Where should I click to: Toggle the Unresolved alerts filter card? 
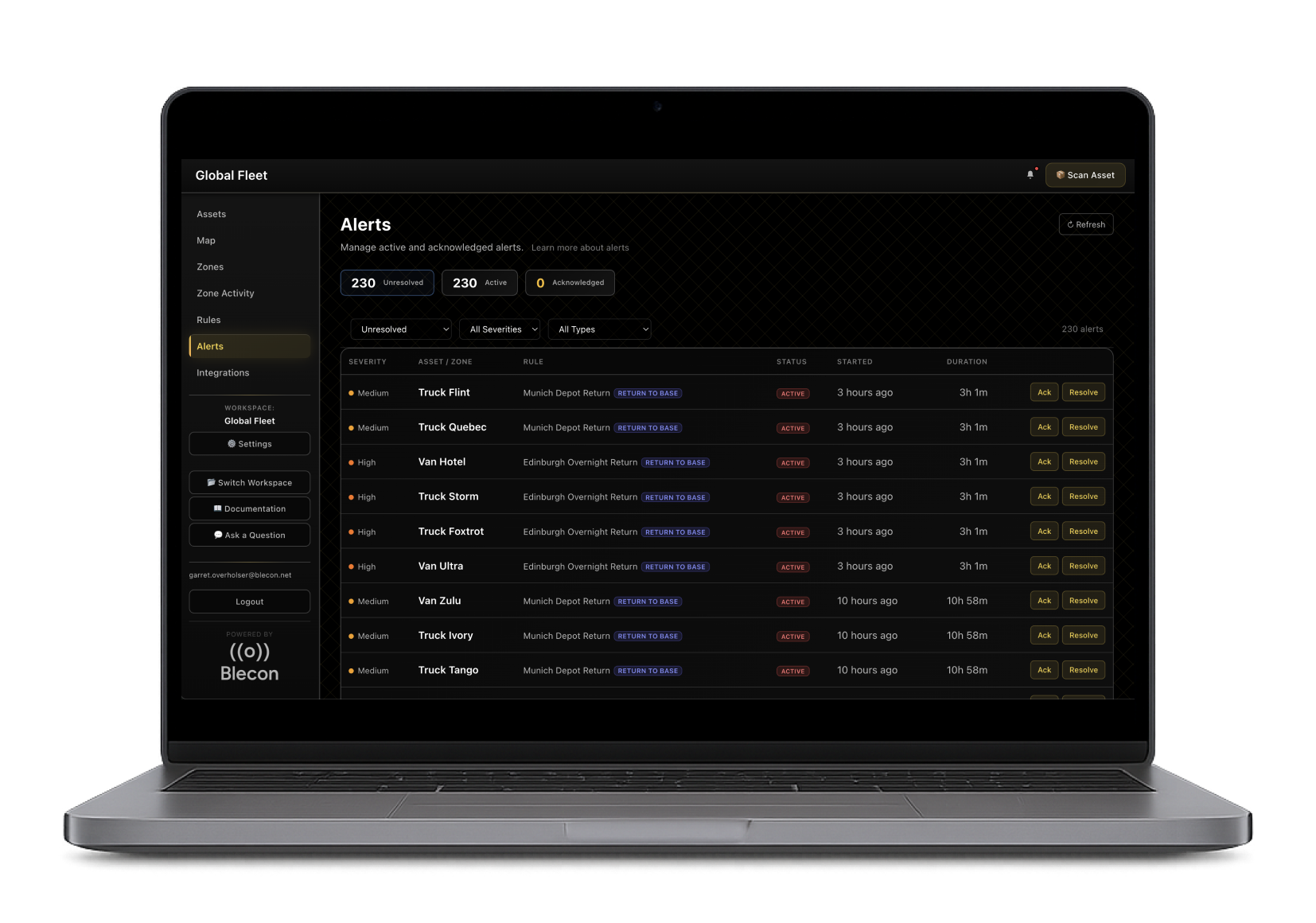(x=387, y=282)
